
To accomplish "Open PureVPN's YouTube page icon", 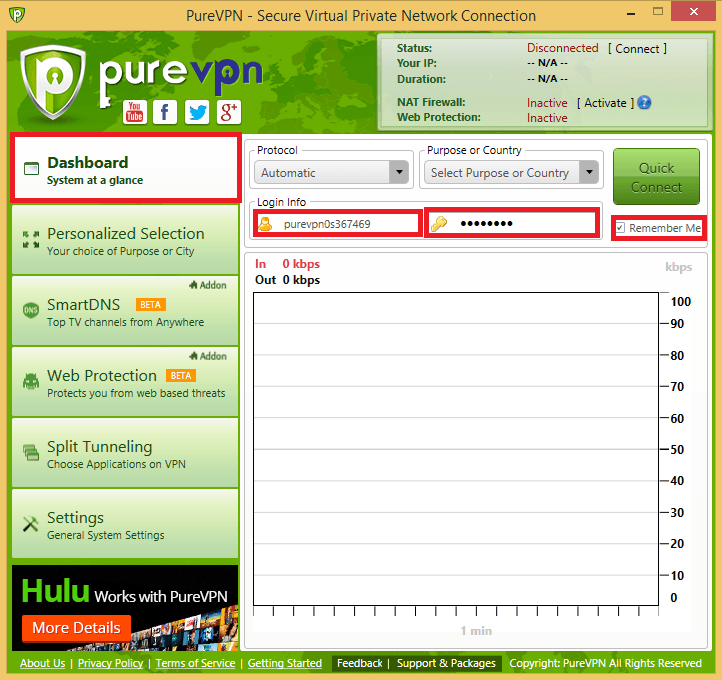I will 134,112.
